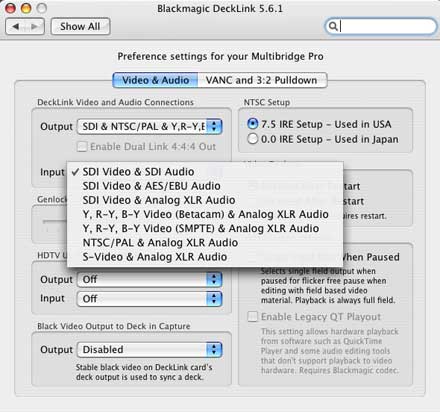Open the DeckLink Output connection dropdown

point(150,127)
